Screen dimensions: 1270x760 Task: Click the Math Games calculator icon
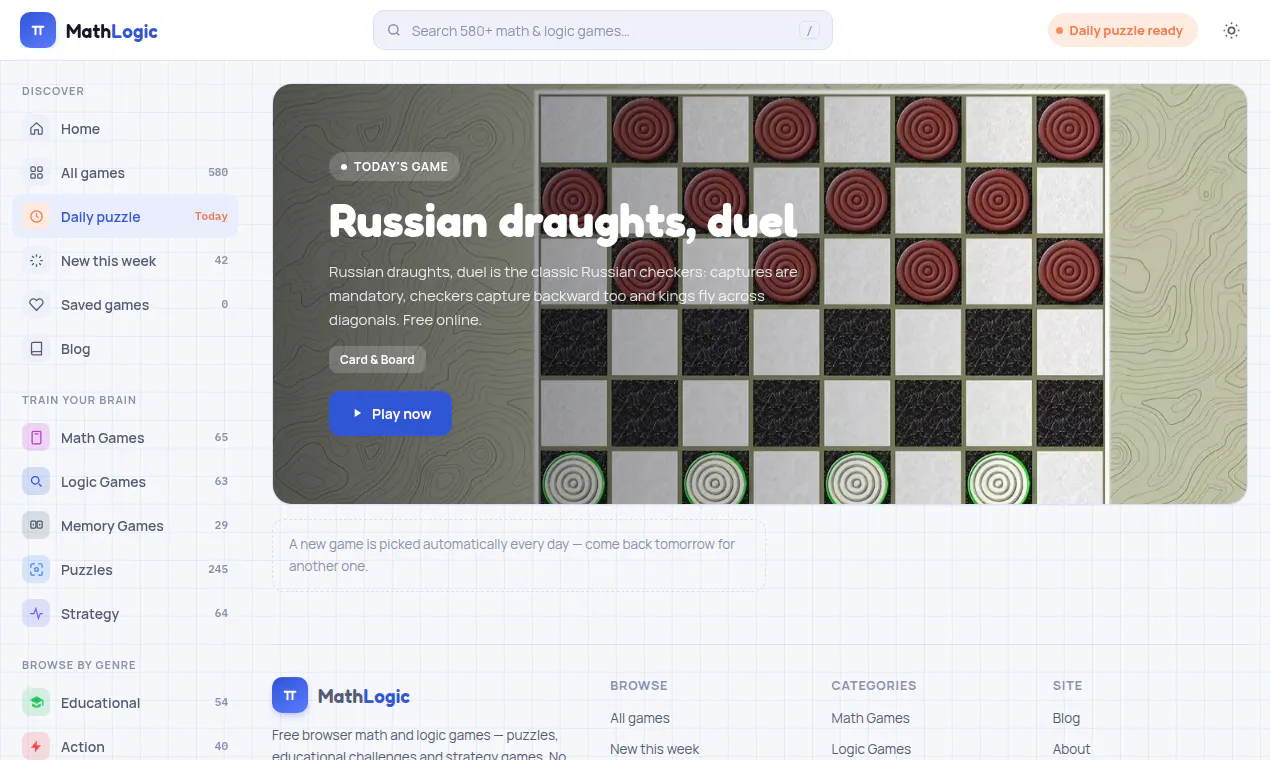coord(37,438)
